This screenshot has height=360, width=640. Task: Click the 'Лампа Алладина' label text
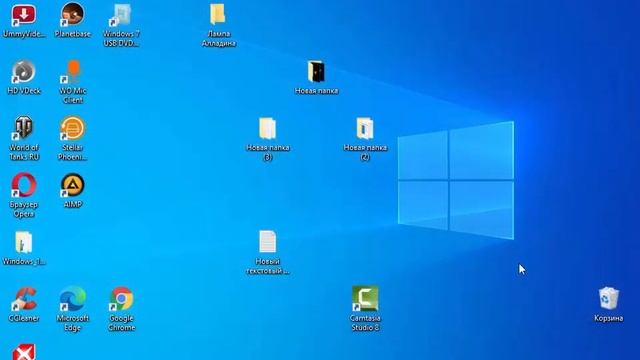tap(219, 38)
